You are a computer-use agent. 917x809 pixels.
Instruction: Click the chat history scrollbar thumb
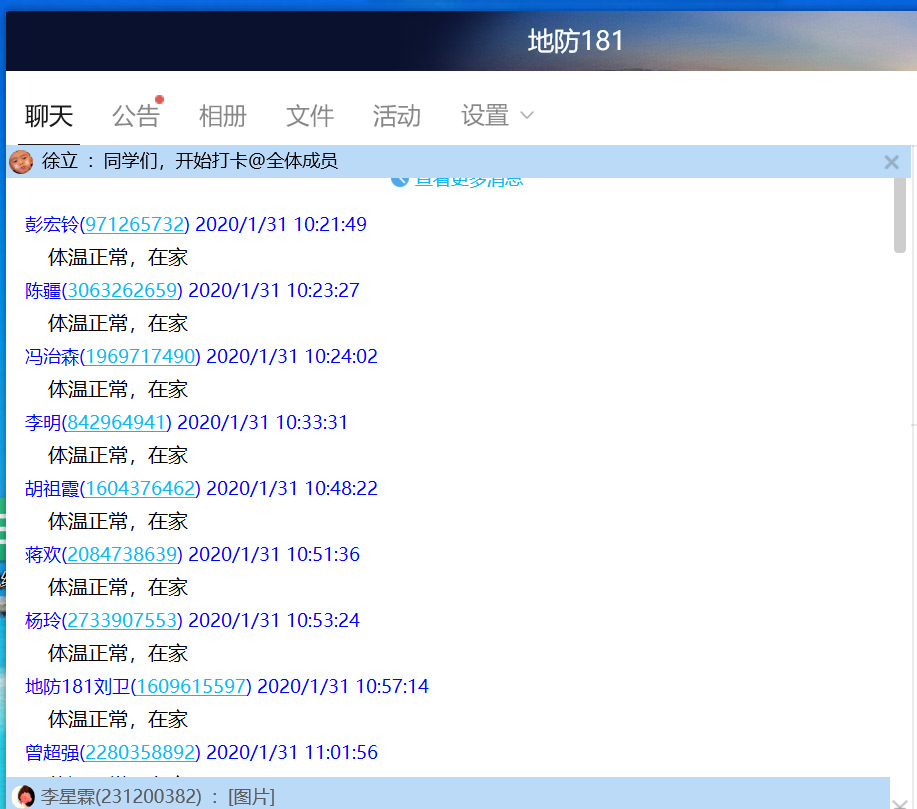900,215
